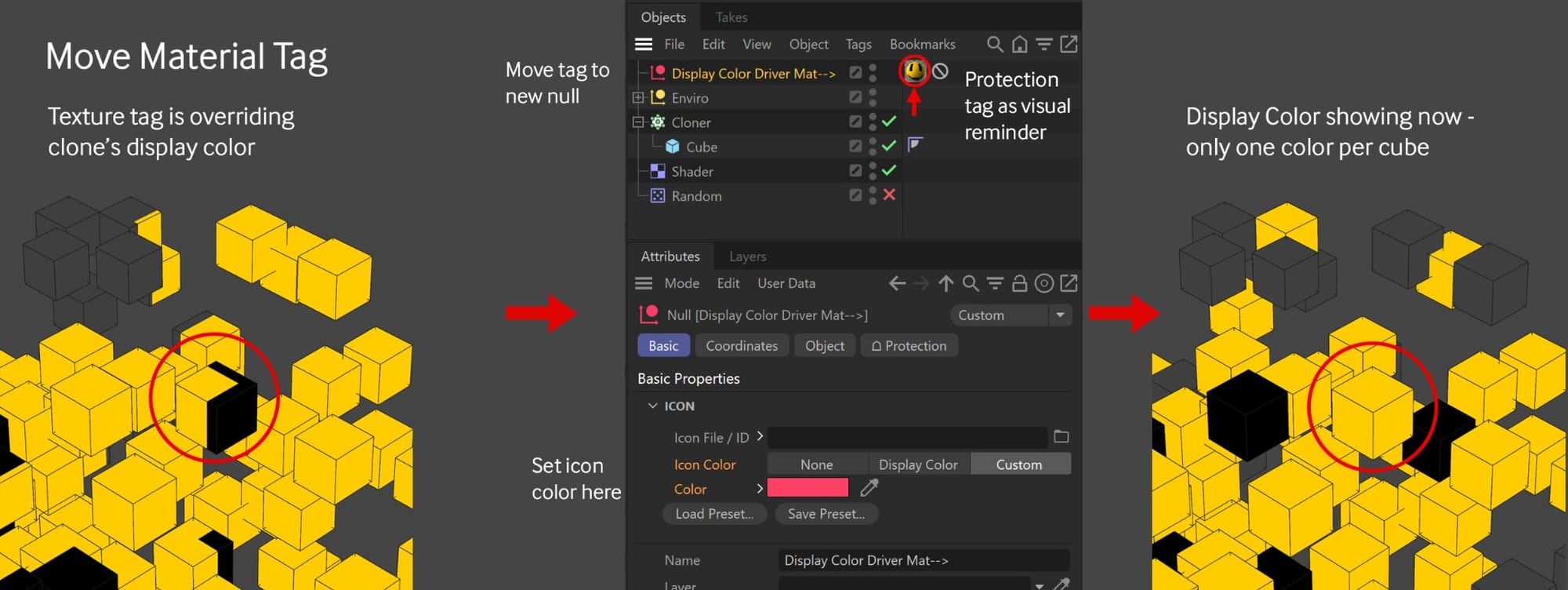The image size is (1568, 590).
Task: Expand the Color parameter chevron
Action: tap(760, 488)
